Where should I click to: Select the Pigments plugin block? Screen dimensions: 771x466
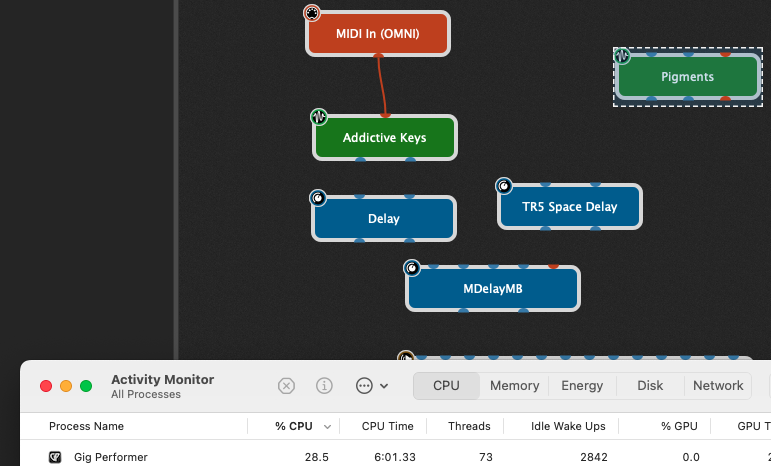687,77
